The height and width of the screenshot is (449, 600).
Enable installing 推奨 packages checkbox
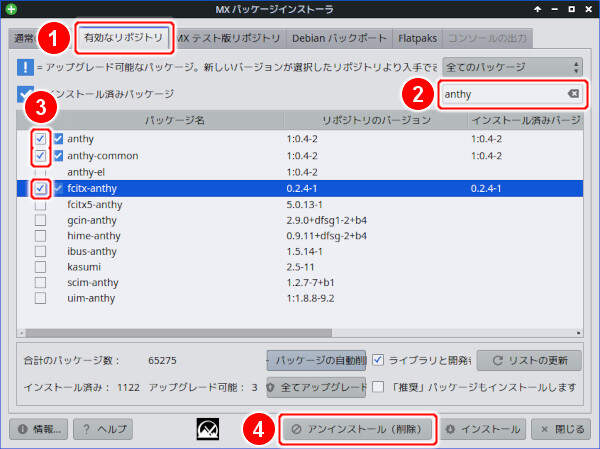click(x=378, y=387)
